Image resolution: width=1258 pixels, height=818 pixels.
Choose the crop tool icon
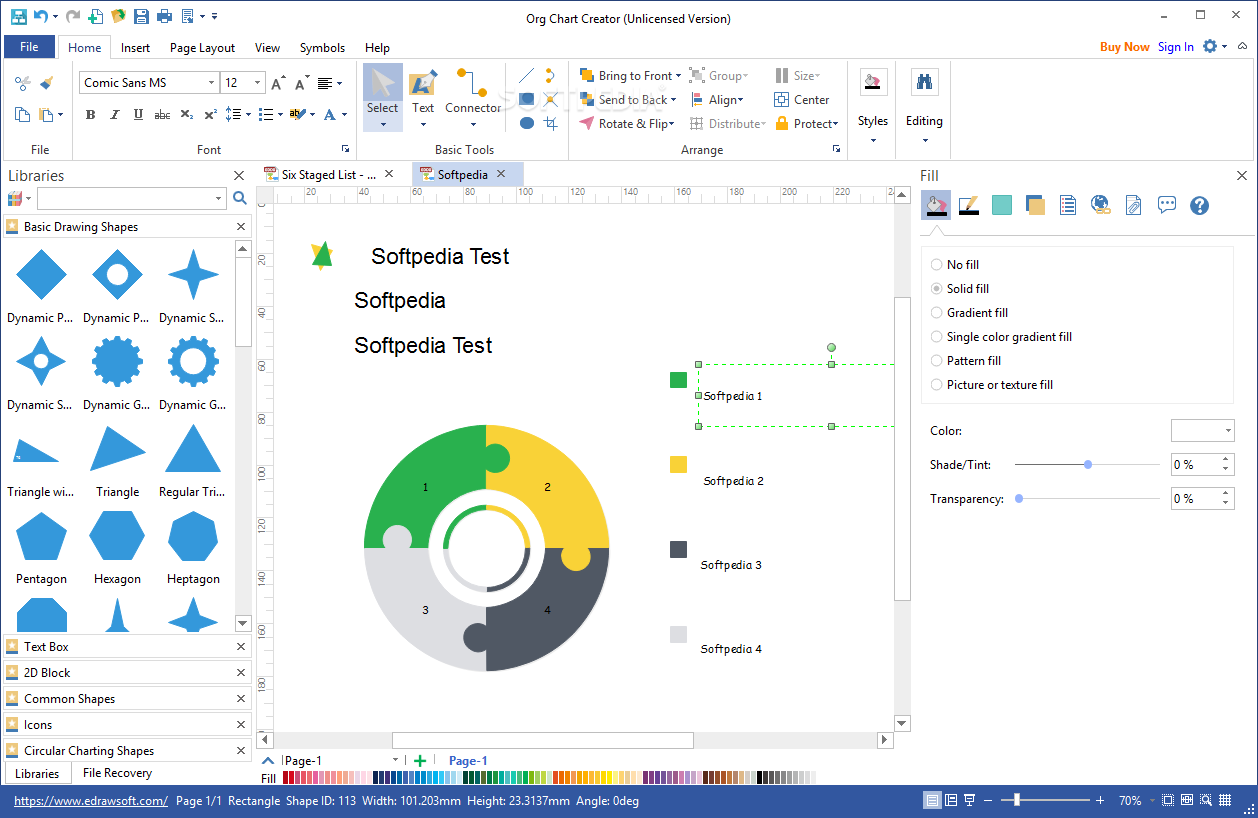pyautogui.click(x=550, y=123)
